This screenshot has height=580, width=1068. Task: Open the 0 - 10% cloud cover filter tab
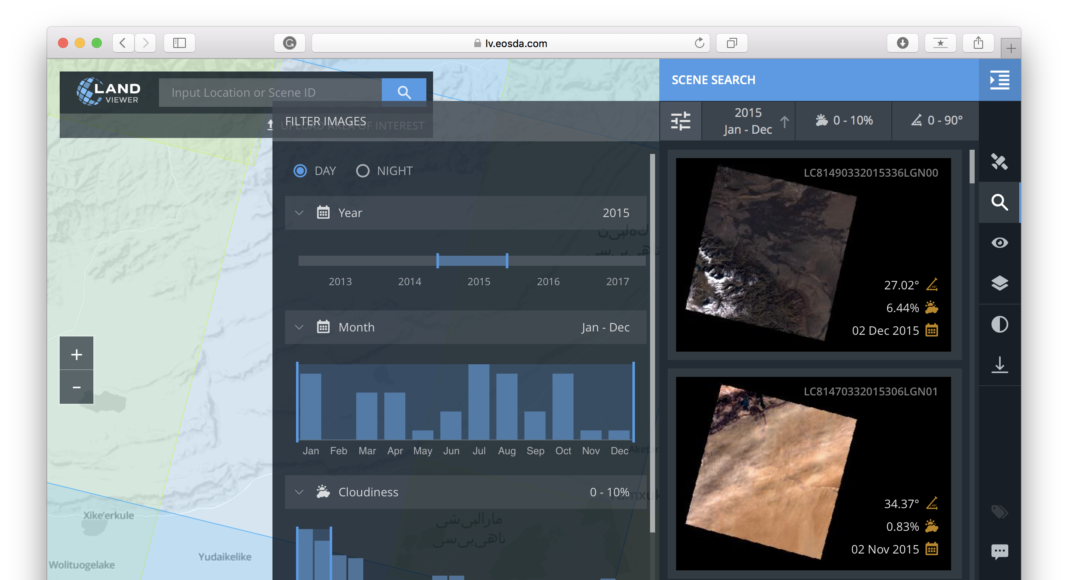pyautogui.click(x=844, y=121)
